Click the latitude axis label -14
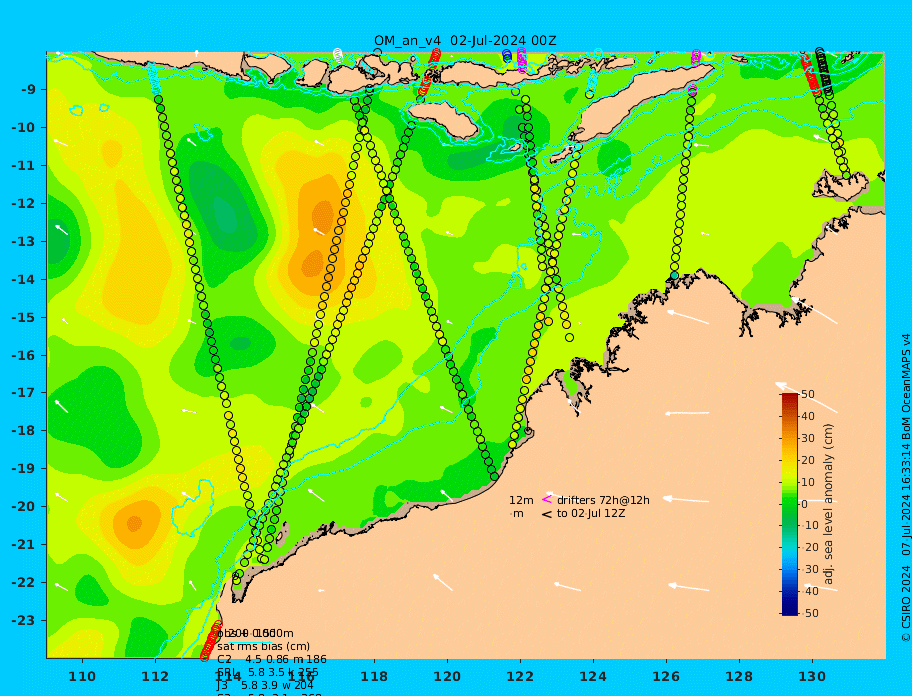 coord(24,279)
